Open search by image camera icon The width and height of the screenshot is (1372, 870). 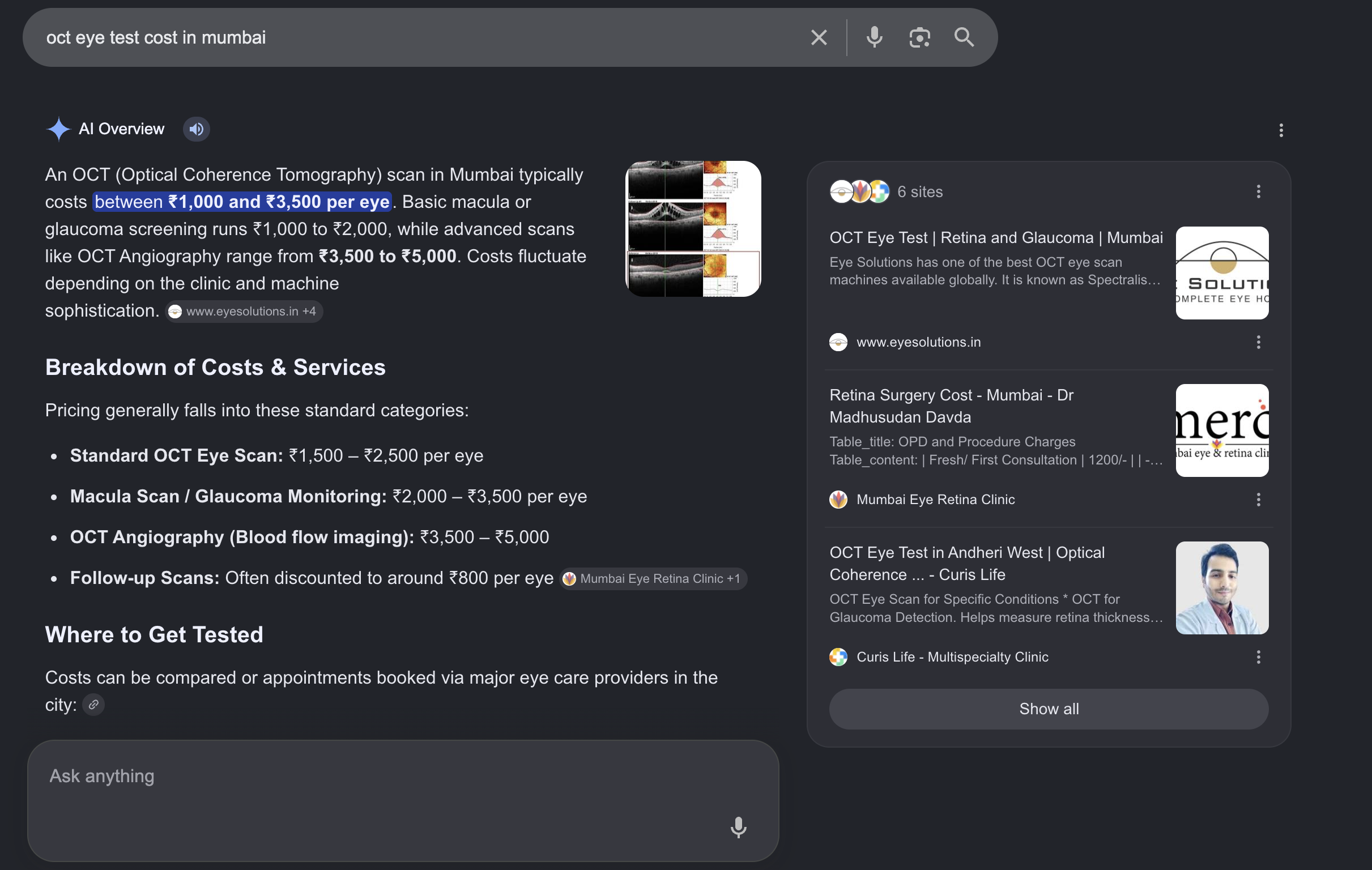pos(919,37)
